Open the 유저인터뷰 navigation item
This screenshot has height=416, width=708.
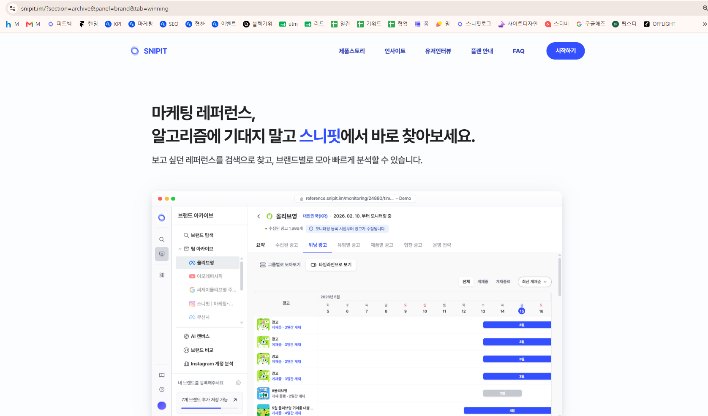[438, 51]
